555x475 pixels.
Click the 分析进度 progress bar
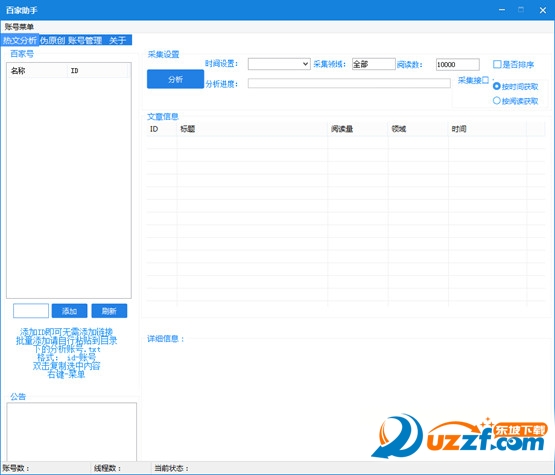(349, 84)
